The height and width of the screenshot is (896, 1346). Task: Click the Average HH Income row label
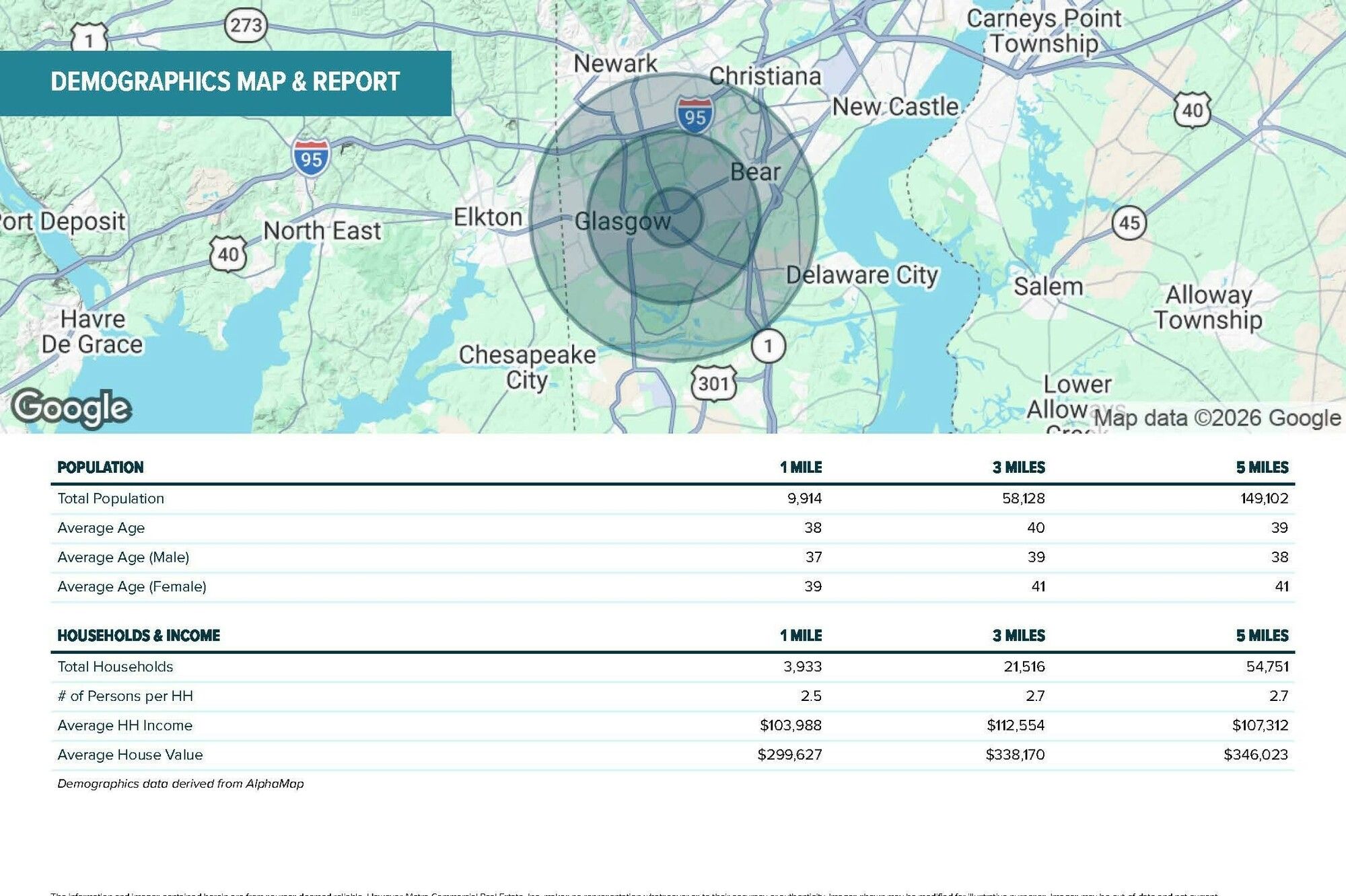click(125, 725)
